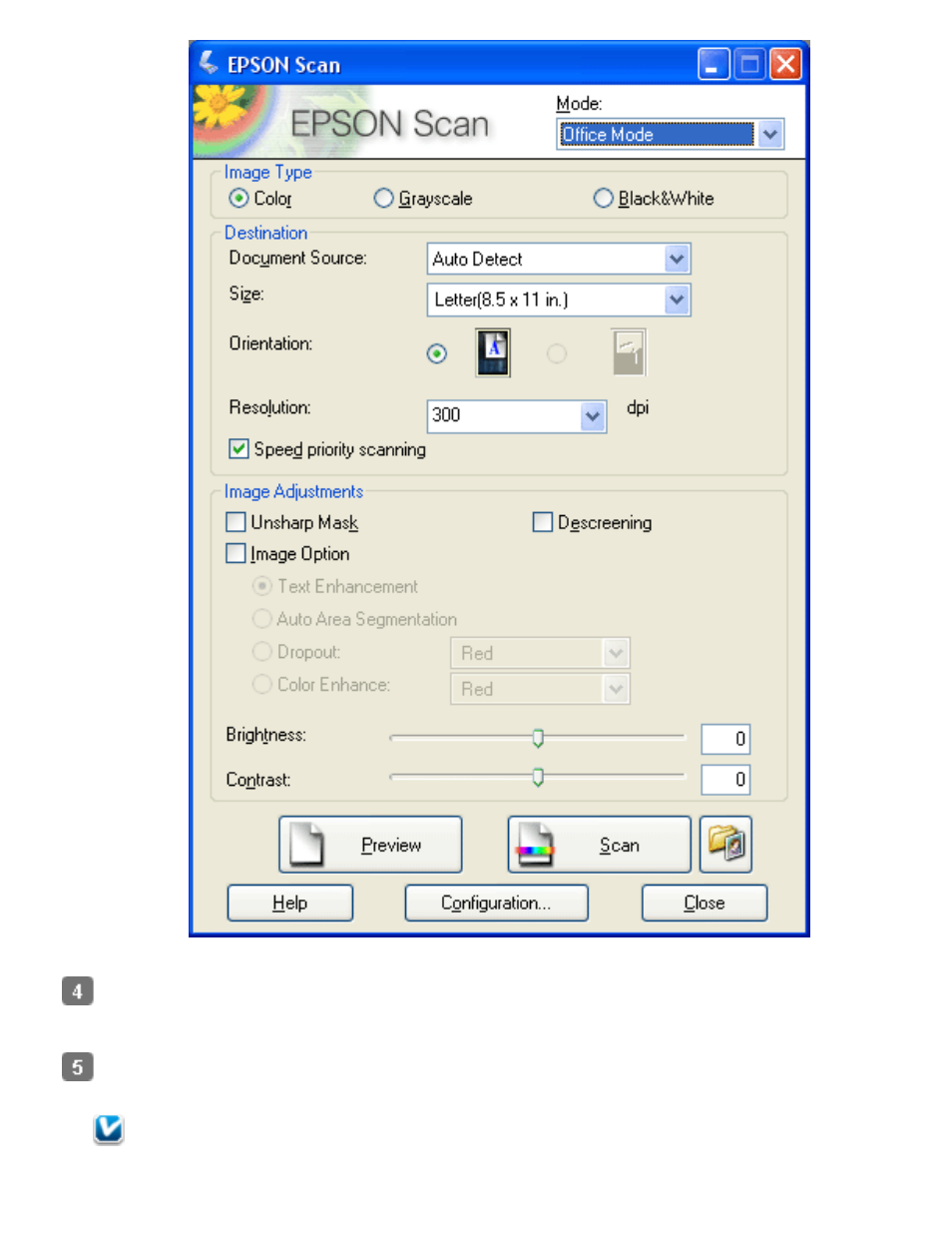Select the Color Enhance radio option

click(x=262, y=684)
